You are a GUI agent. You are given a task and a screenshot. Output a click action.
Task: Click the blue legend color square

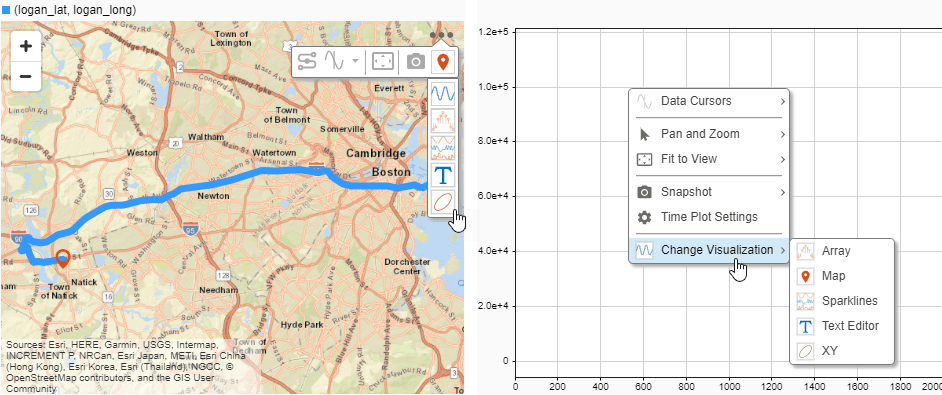click(6, 10)
